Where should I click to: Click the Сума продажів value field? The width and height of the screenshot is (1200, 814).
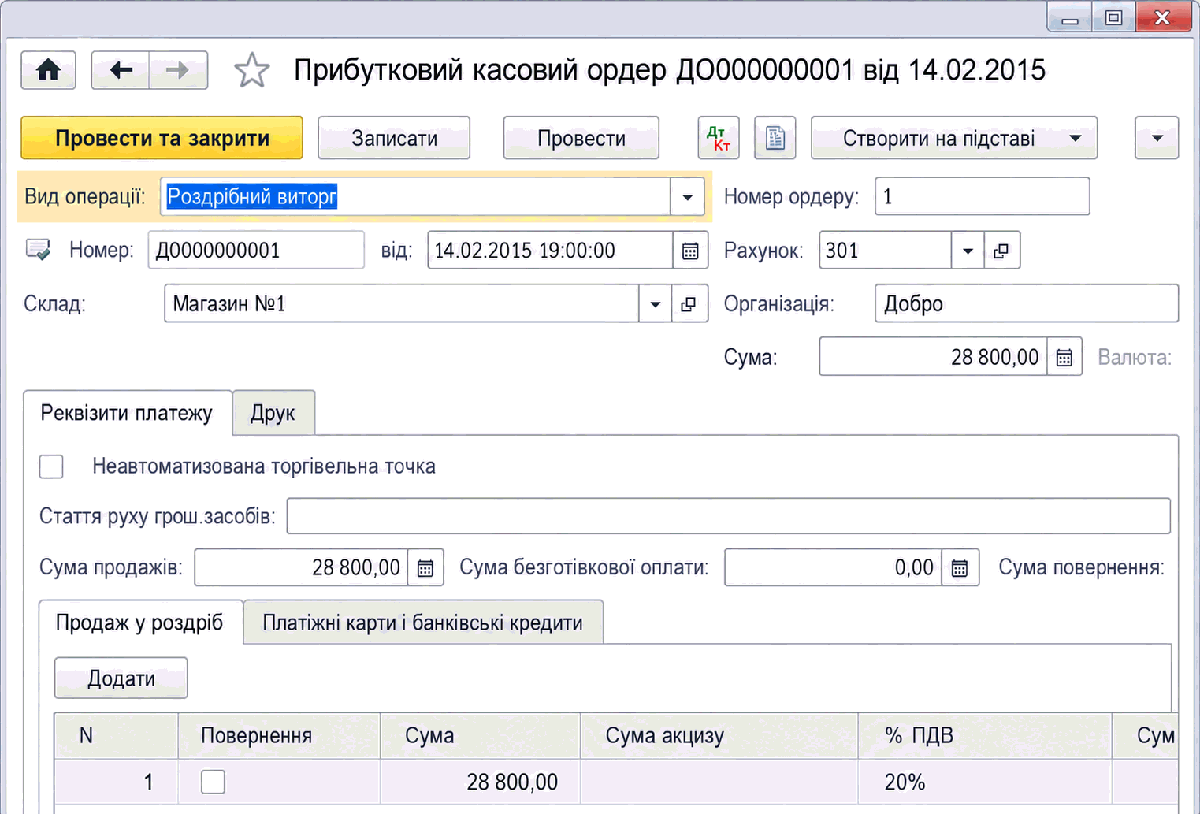301,568
